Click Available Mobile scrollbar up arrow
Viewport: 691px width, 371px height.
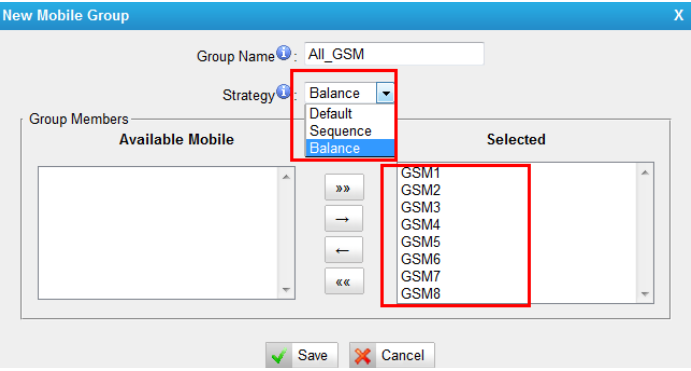pos(286,177)
